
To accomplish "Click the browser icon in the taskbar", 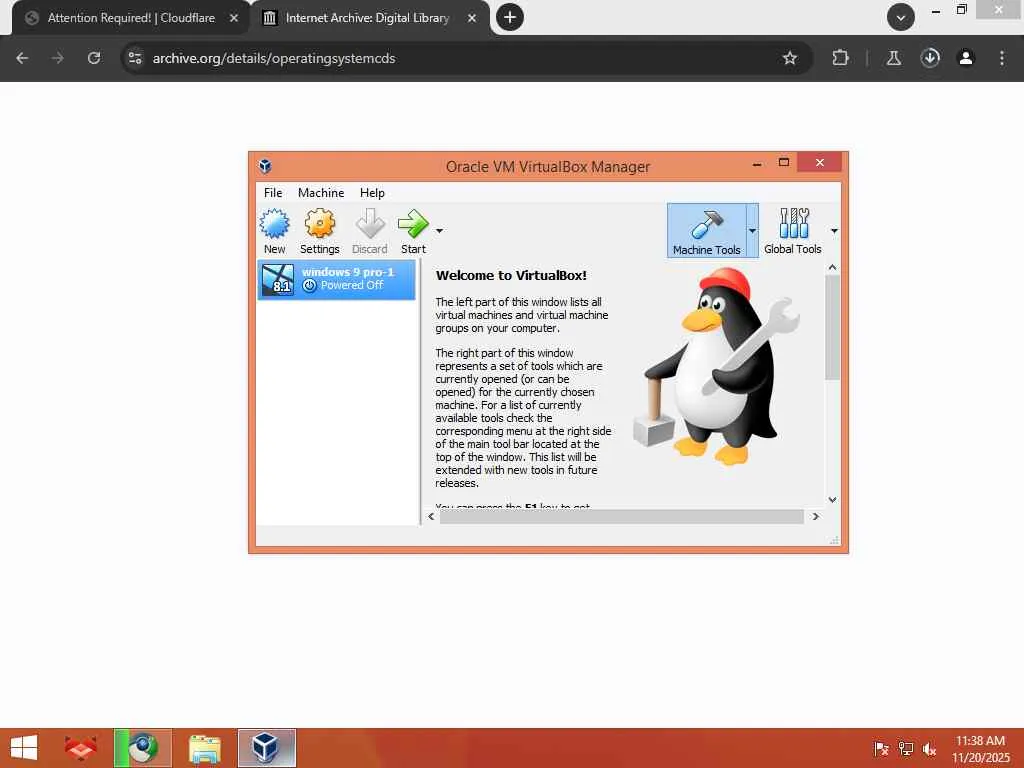I will pos(143,748).
